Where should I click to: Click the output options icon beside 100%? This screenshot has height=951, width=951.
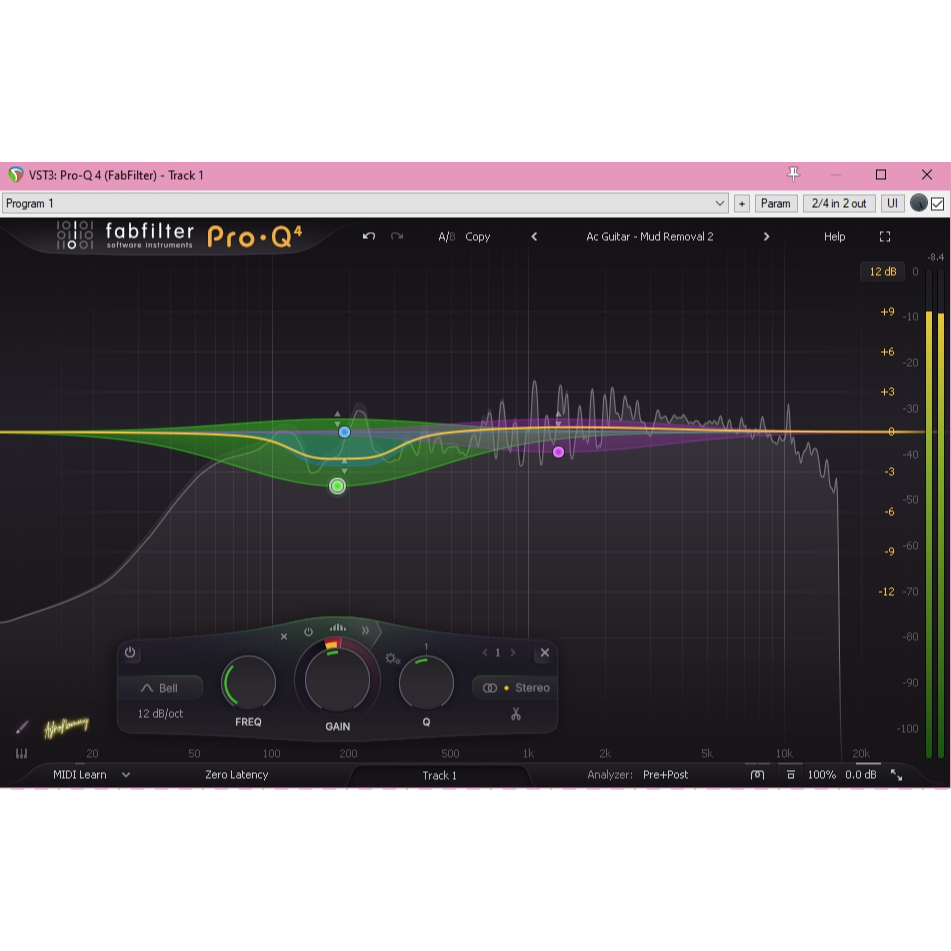[790, 775]
